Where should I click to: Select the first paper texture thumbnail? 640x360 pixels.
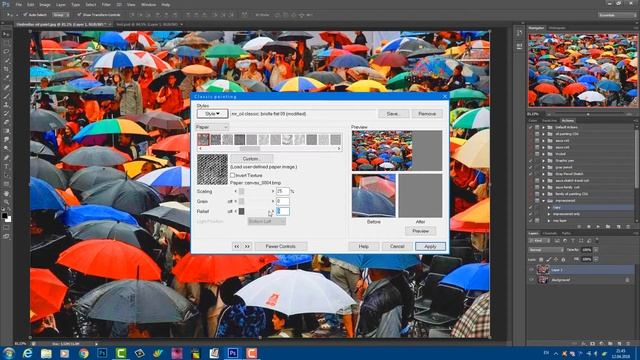(203, 140)
